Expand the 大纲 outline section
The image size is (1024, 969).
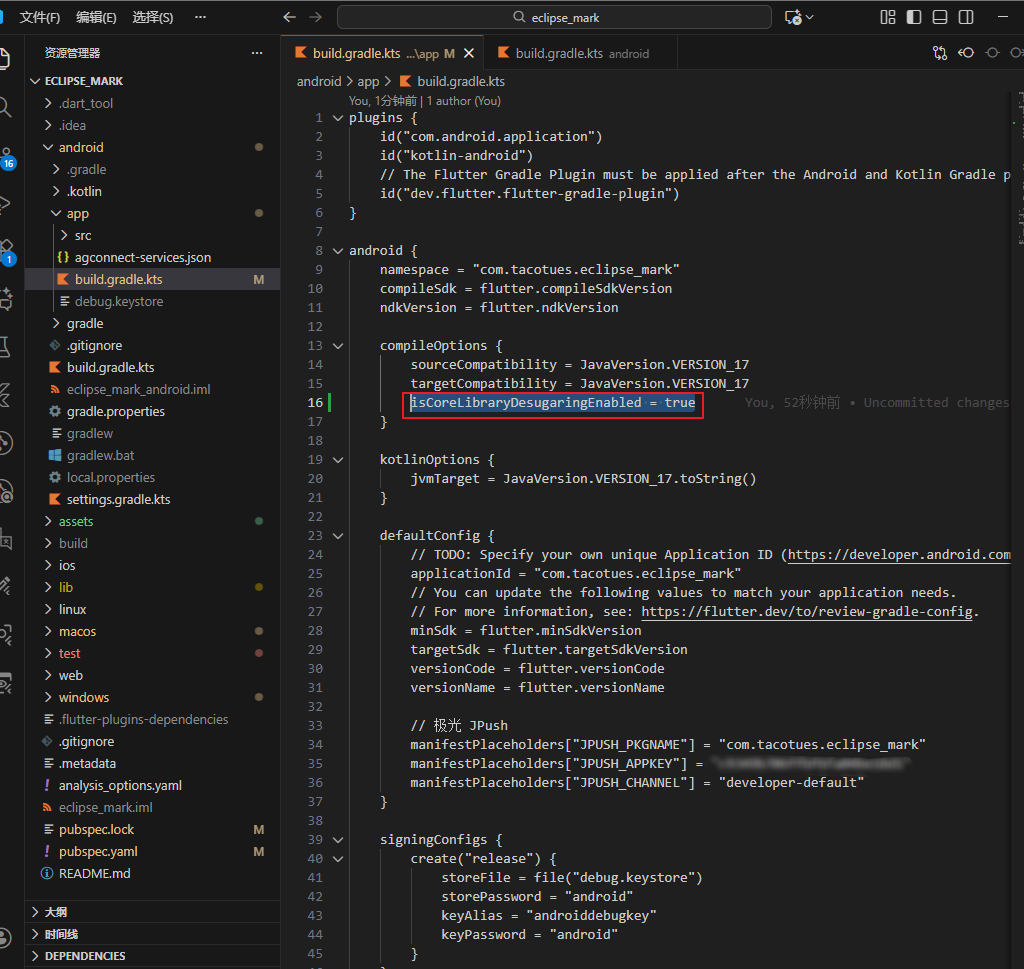(x=153, y=912)
